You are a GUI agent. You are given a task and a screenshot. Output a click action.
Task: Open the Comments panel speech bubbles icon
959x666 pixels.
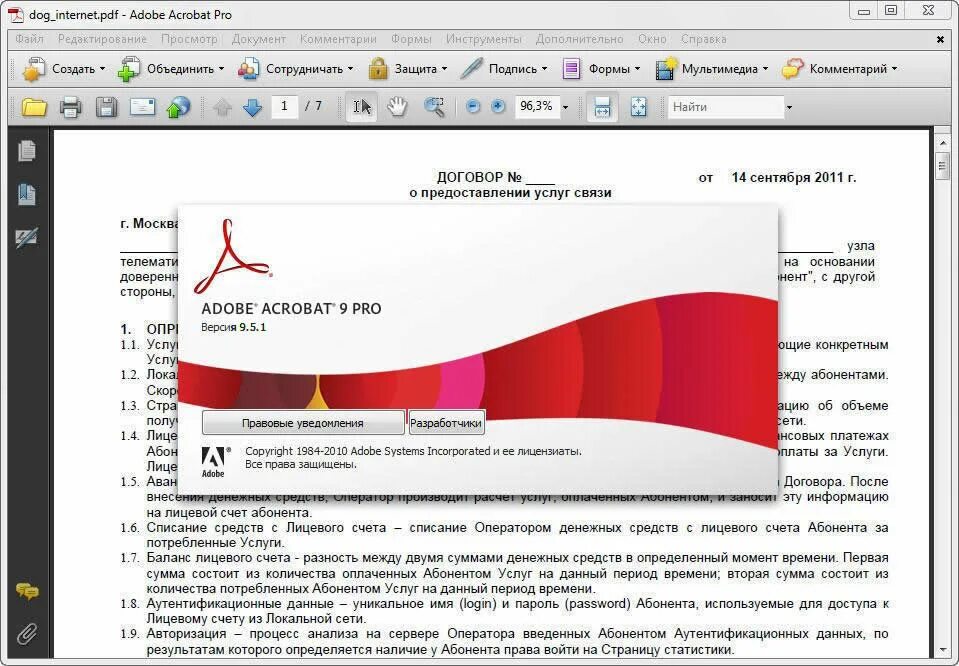click(27, 591)
